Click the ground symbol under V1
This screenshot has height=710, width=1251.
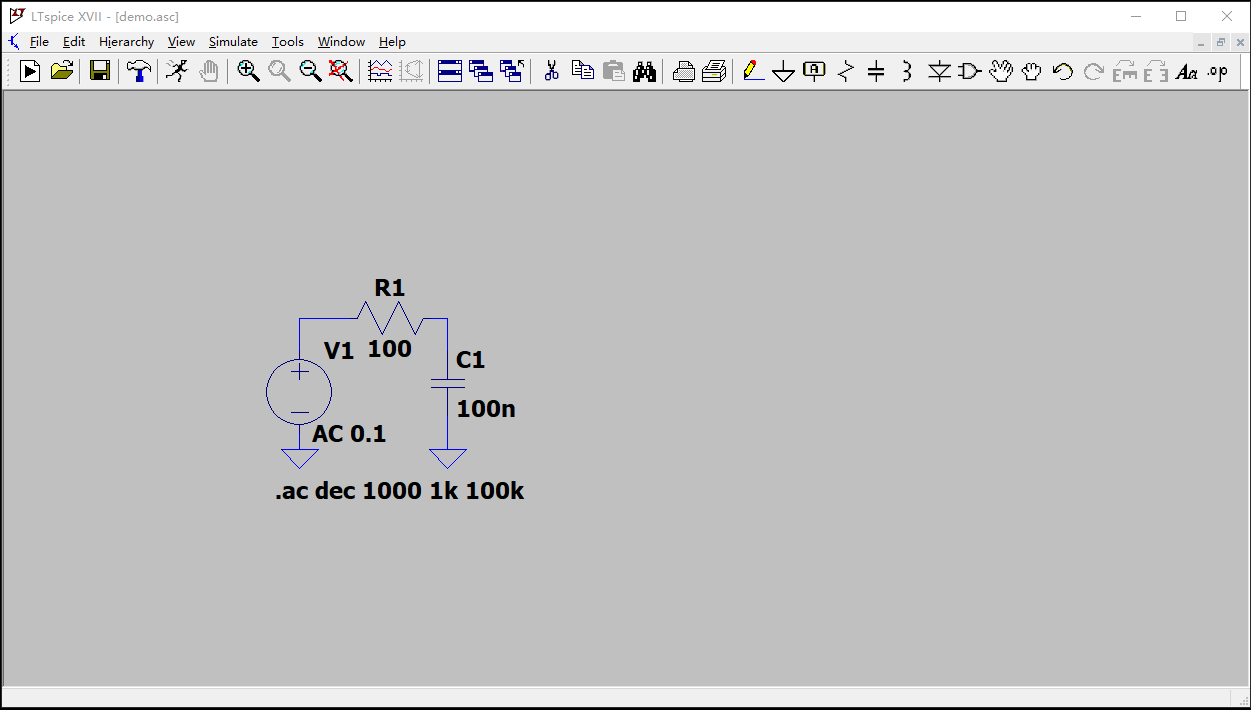pyautogui.click(x=299, y=458)
